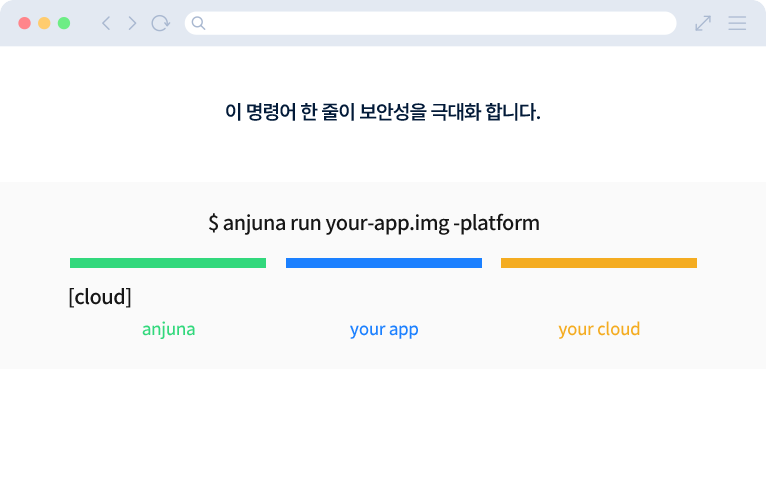Screen dimensions: 766x490
Task: Click the red close window dot
Action: pyautogui.click(x=24, y=23)
